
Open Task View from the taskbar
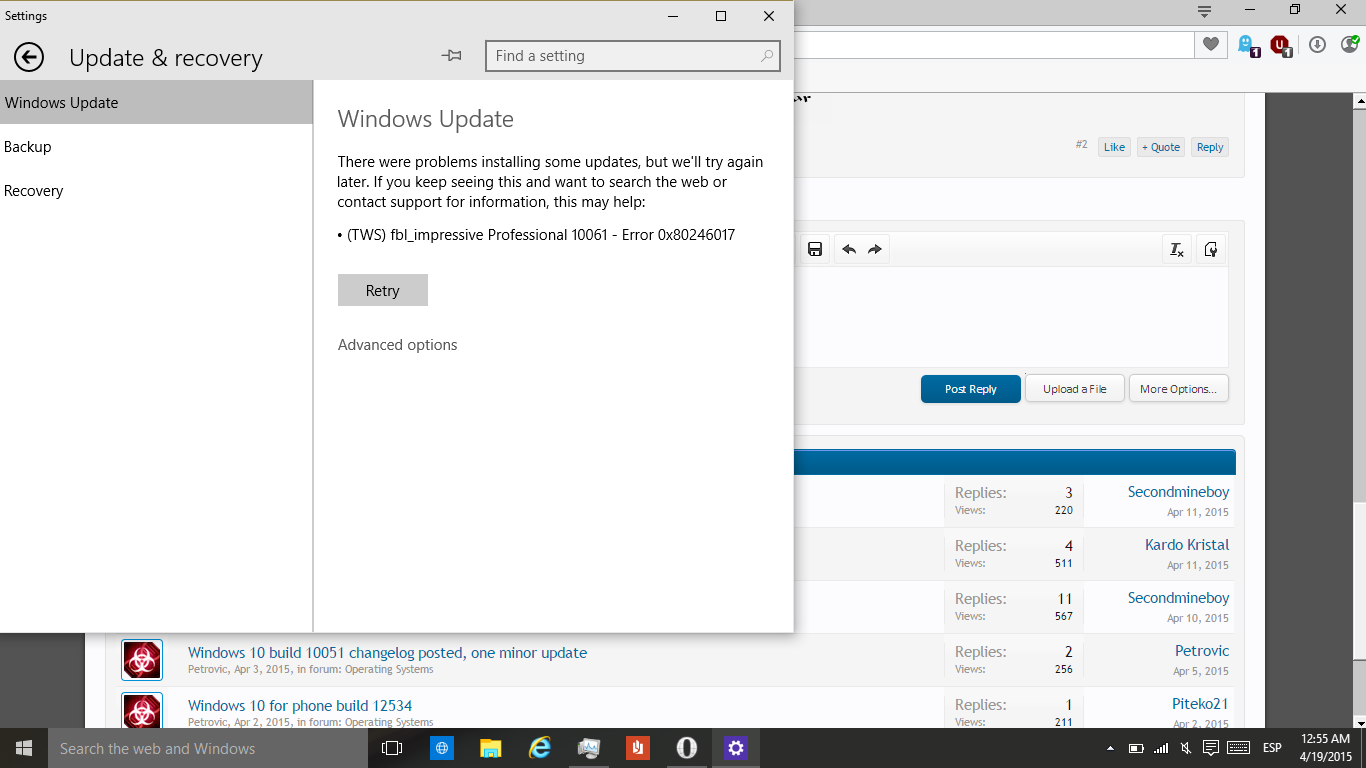392,748
